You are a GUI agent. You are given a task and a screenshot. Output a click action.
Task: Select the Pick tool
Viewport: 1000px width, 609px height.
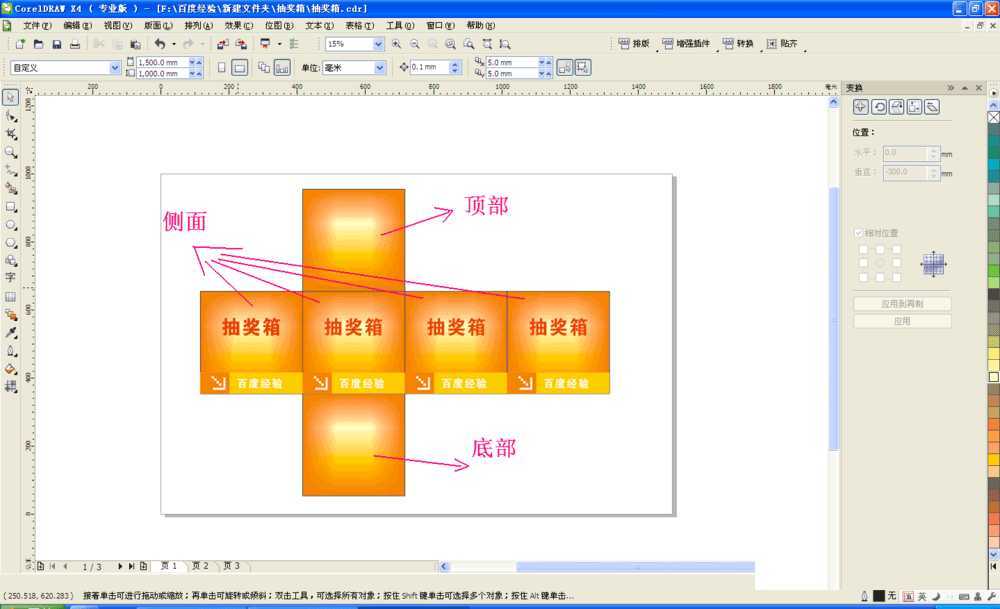(x=11, y=96)
